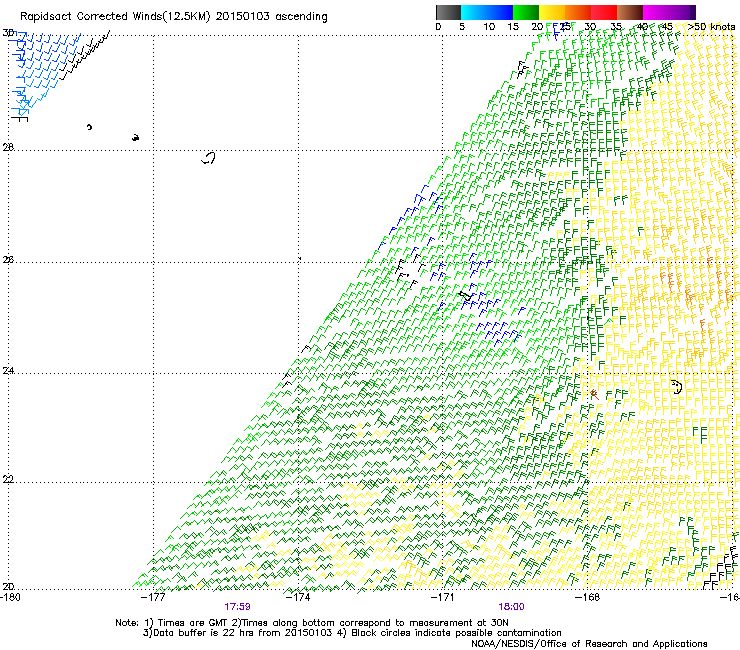Screen dimensions: 740x650
Task: Click the black contamination circle right of 24N -168
Action: pos(677,387)
